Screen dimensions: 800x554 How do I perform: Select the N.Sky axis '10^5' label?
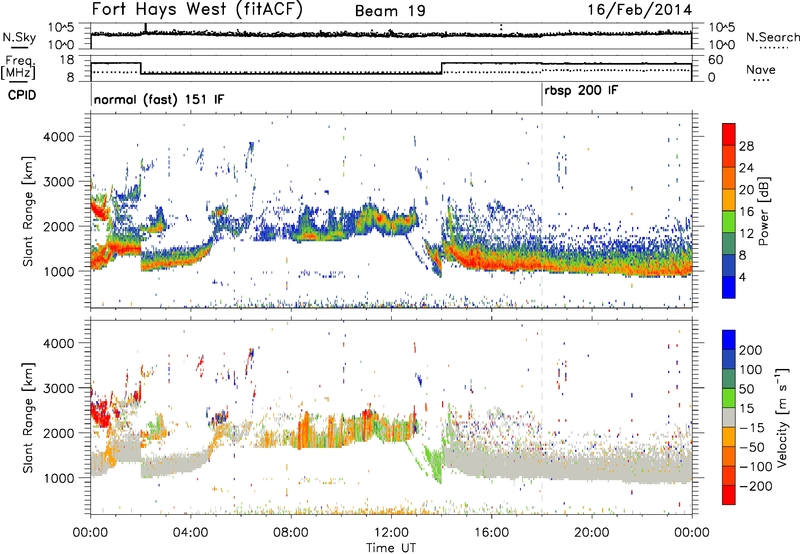pyautogui.click(x=61, y=28)
